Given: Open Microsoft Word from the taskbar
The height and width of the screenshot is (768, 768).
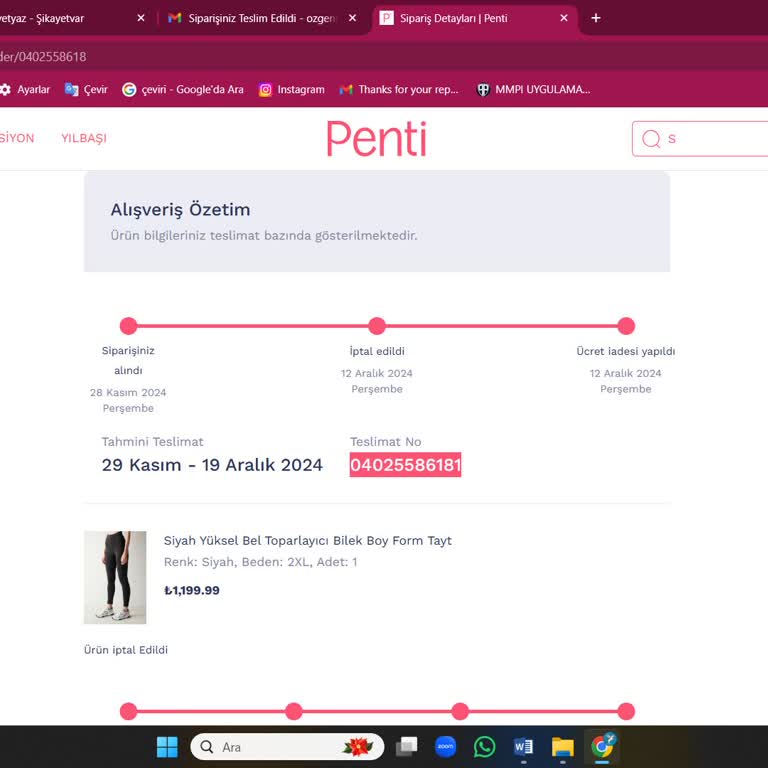Looking at the screenshot, I should pos(523,747).
